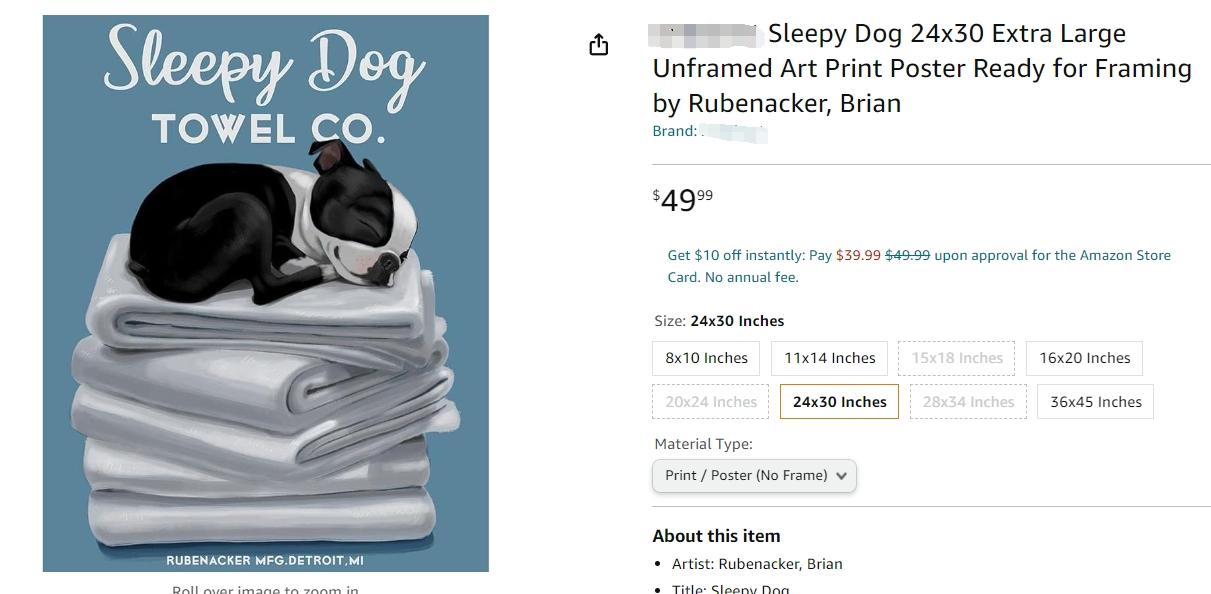Open the Amazon Store Card $10 off offer

(918, 266)
